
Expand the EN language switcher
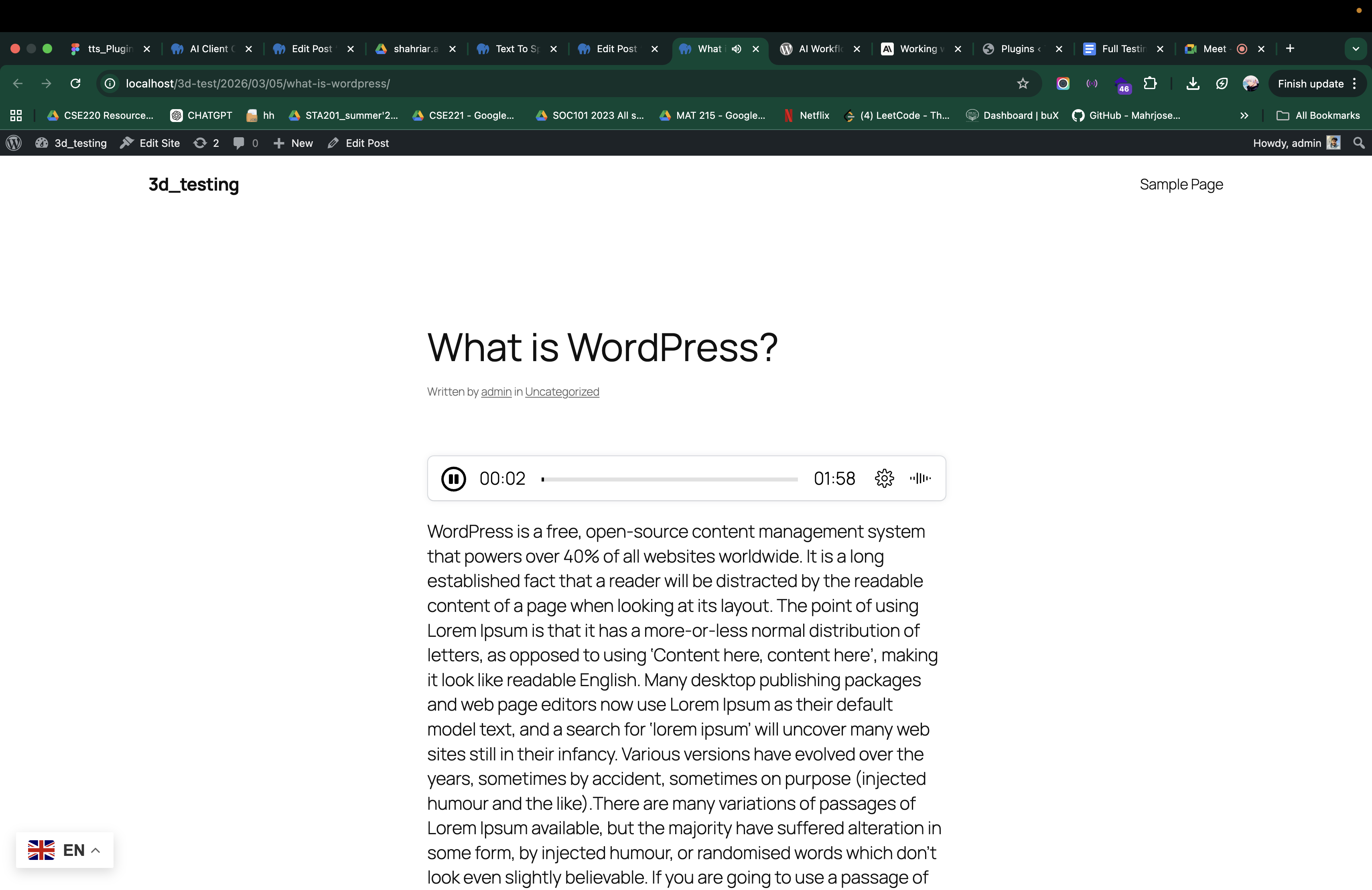65,849
